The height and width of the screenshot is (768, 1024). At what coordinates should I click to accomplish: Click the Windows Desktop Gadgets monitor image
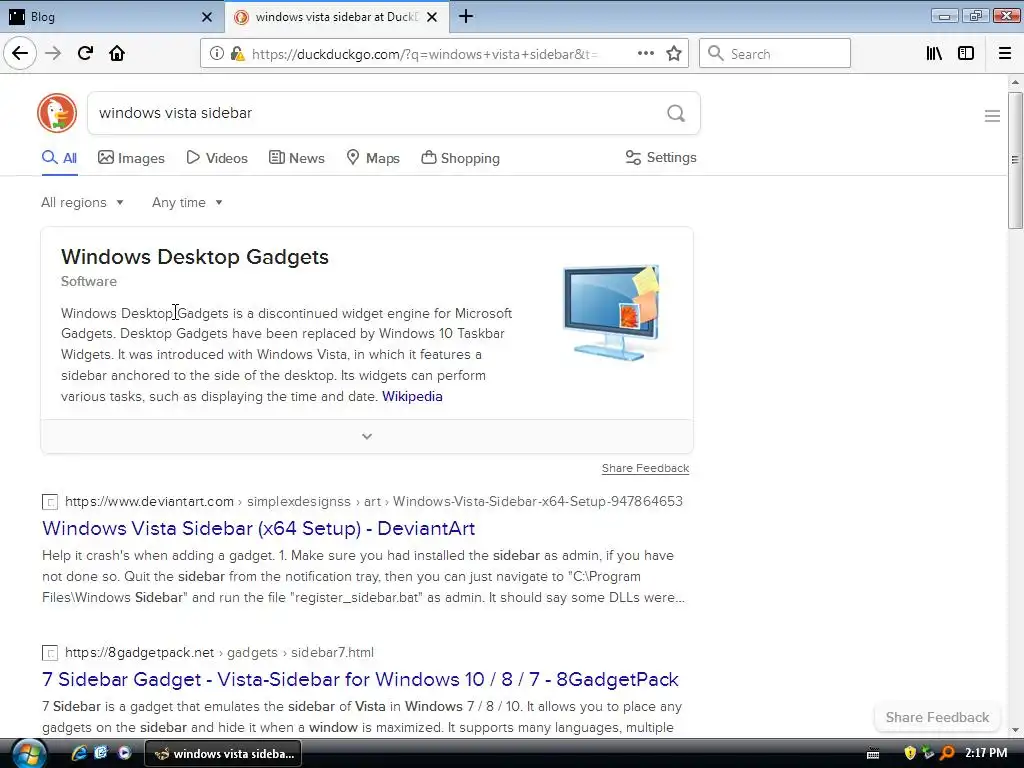click(612, 313)
